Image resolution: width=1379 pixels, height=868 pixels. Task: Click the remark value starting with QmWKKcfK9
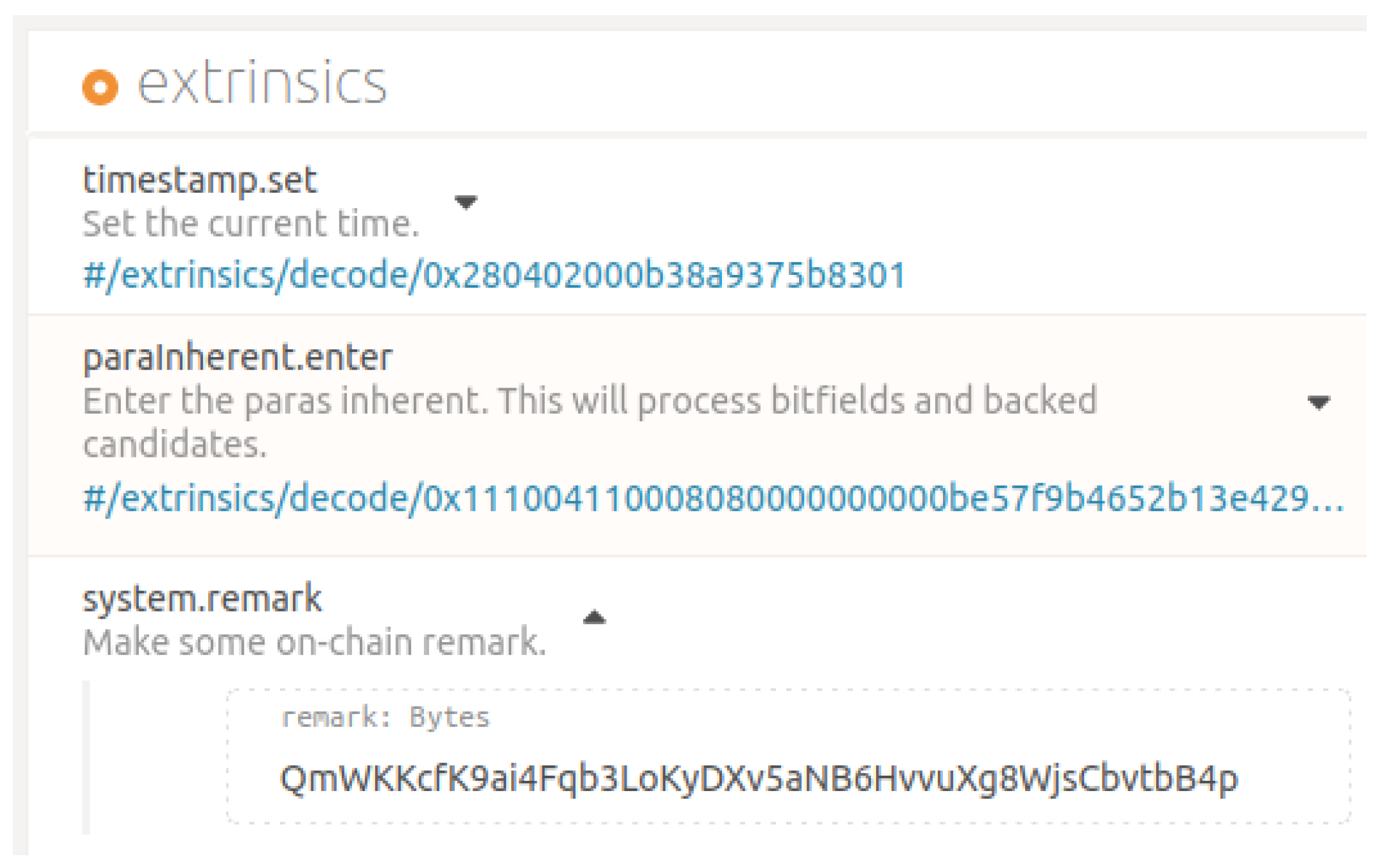[x=759, y=779]
